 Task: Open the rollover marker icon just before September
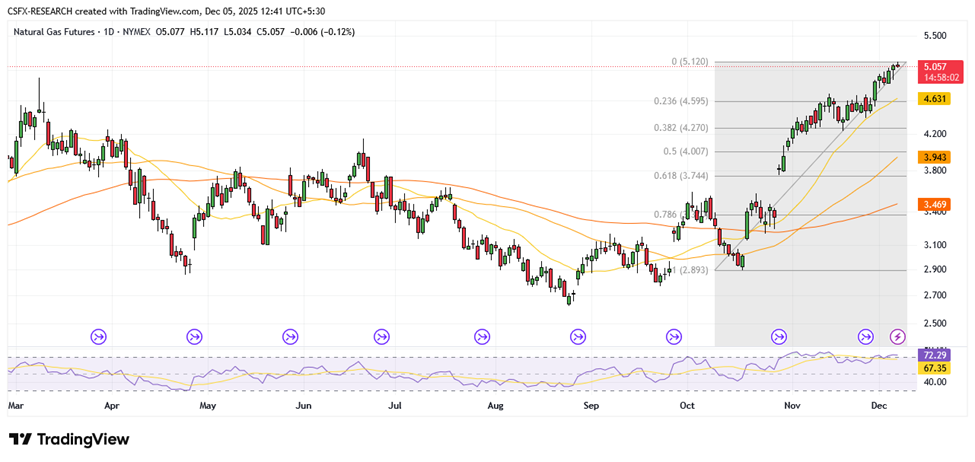pyautogui.click(x=579, y=337)
